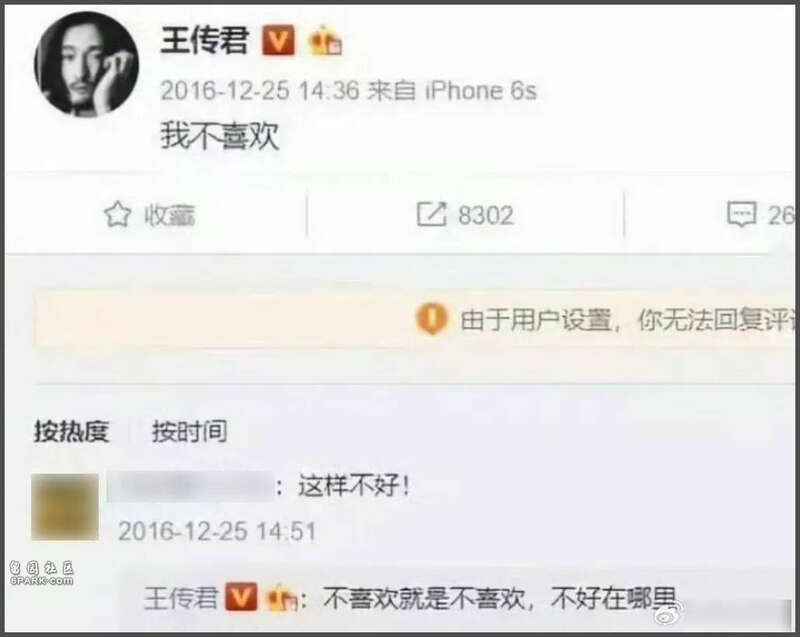Sort comments by 按热度
Image resolution: width=800 pixels, height=637 pixels.
tap(71, 431)
